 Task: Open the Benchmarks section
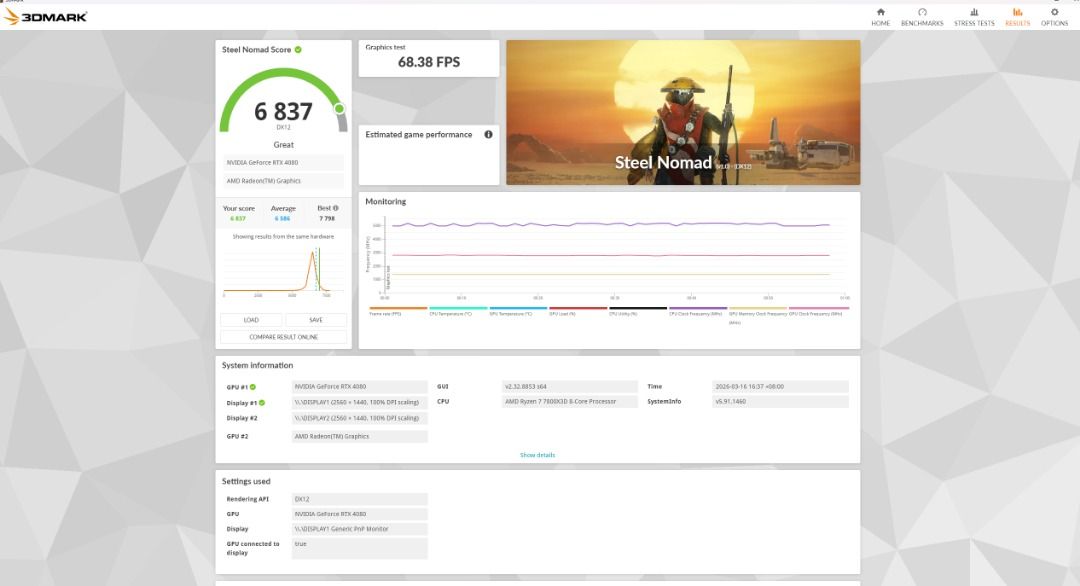tap(922, 17)
